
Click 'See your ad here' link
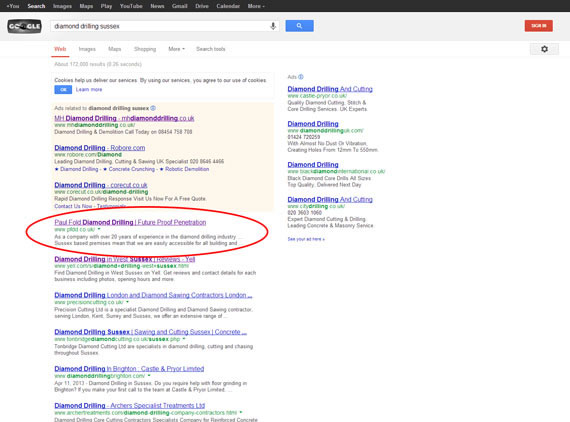(x=306, y=239)
